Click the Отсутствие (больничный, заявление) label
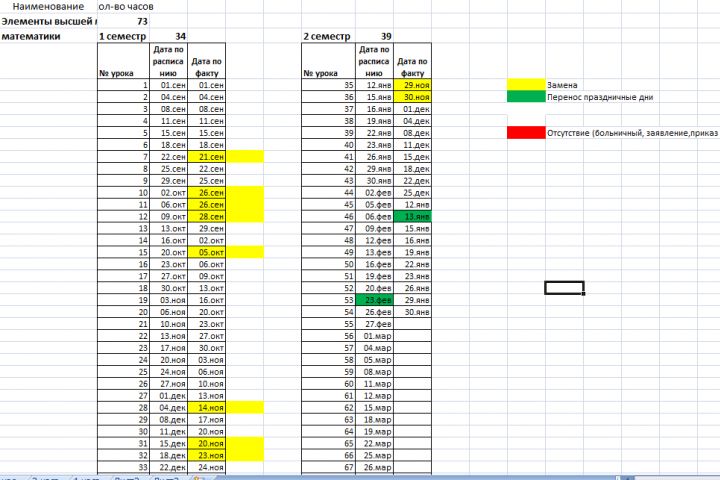This screenshot has height=480, width=720. [x=632, y=133]
